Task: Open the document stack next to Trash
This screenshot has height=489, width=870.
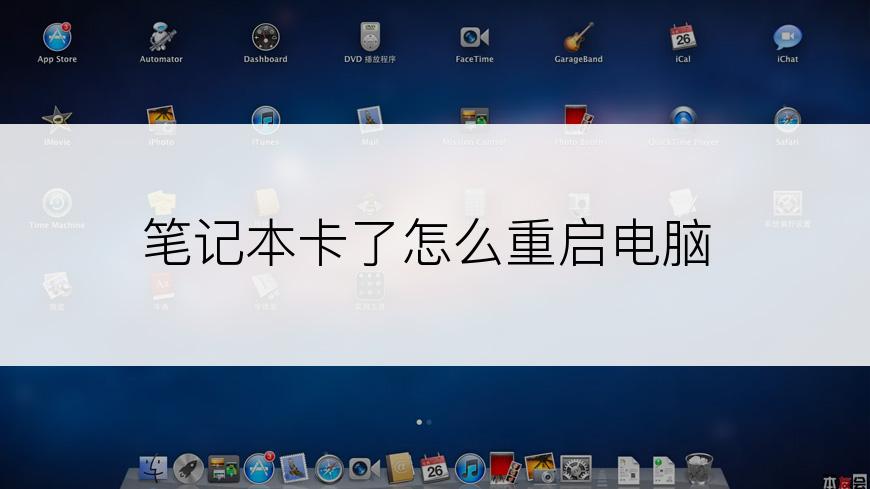Action: click(664, 470)
